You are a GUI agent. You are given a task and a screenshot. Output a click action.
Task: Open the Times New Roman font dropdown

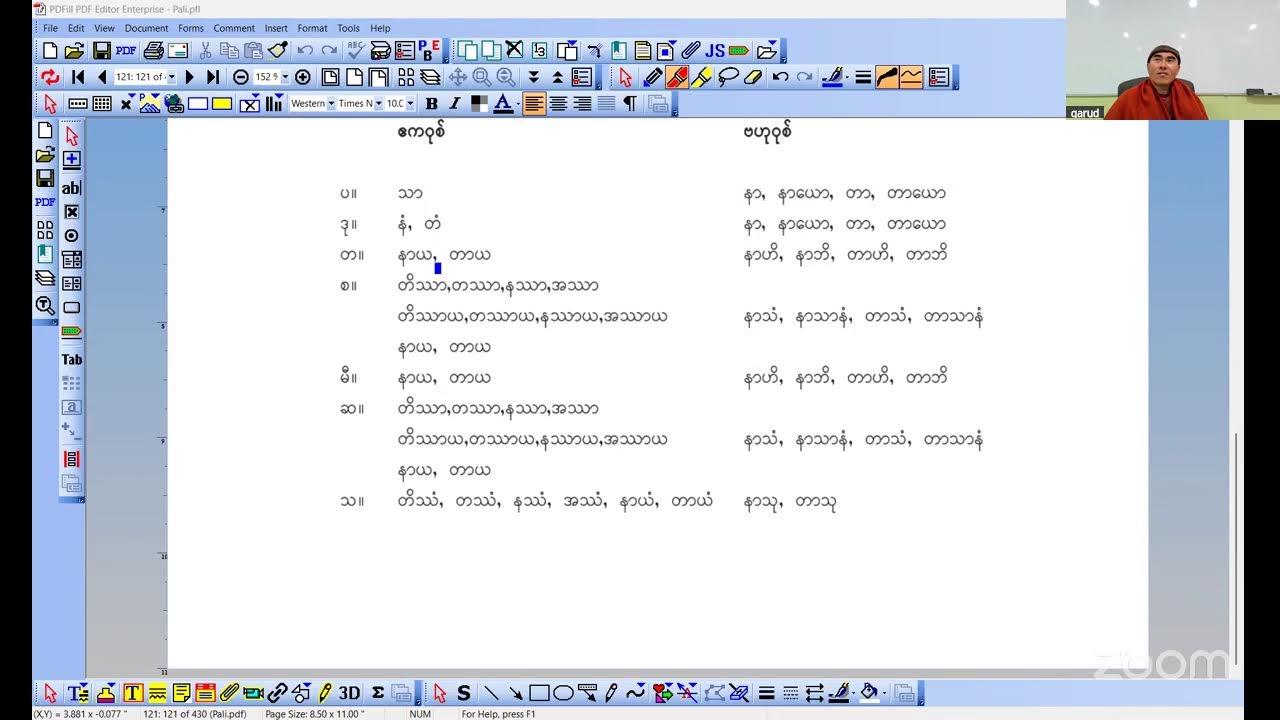coord(378,103)
